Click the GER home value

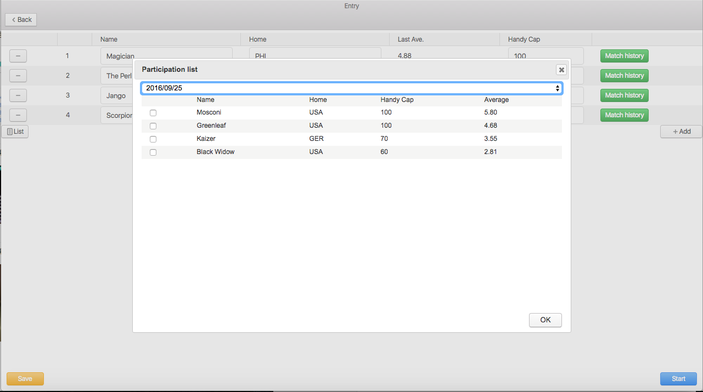point(316,139)
